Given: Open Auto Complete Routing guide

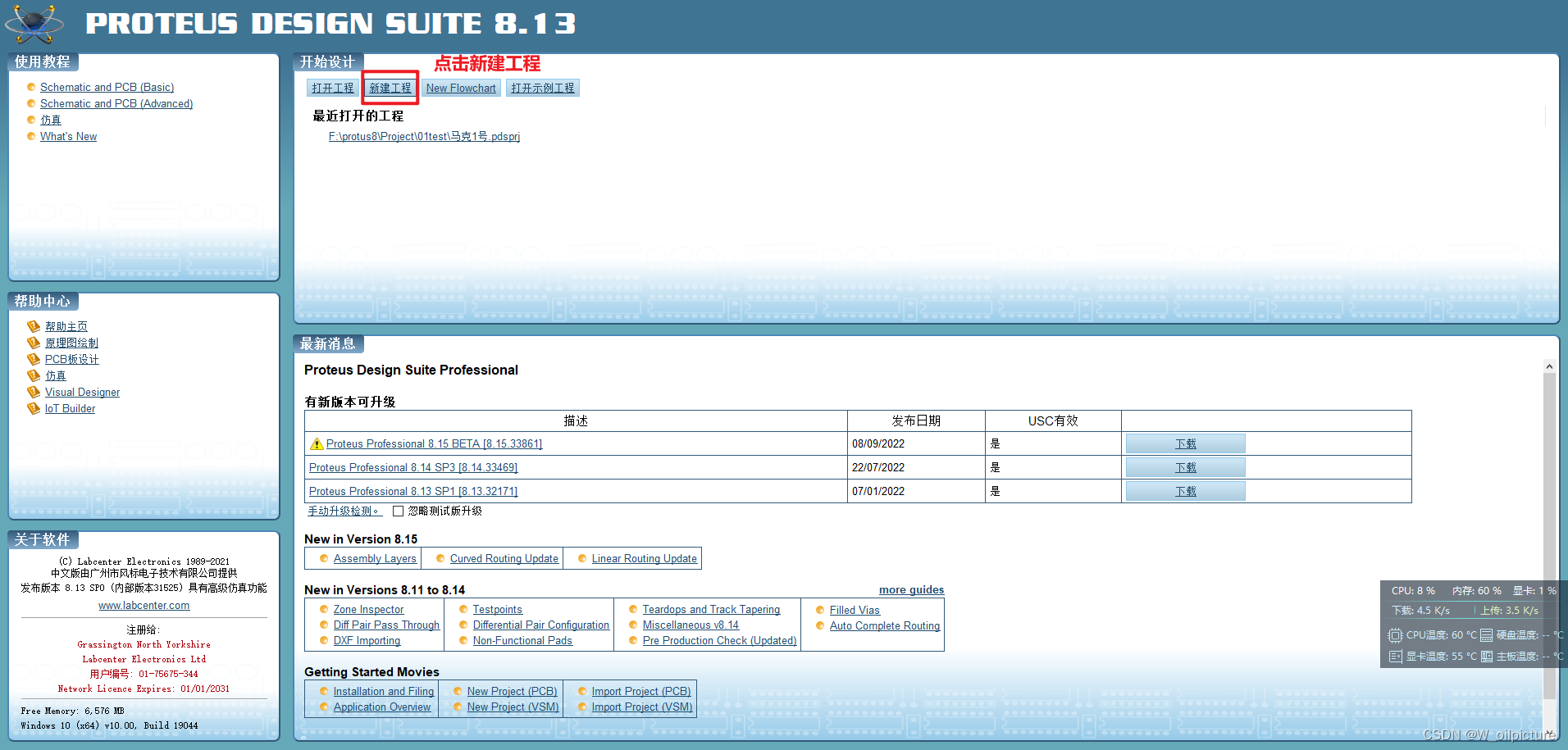Looking at the screenshot, I should (x=885, y=625).
